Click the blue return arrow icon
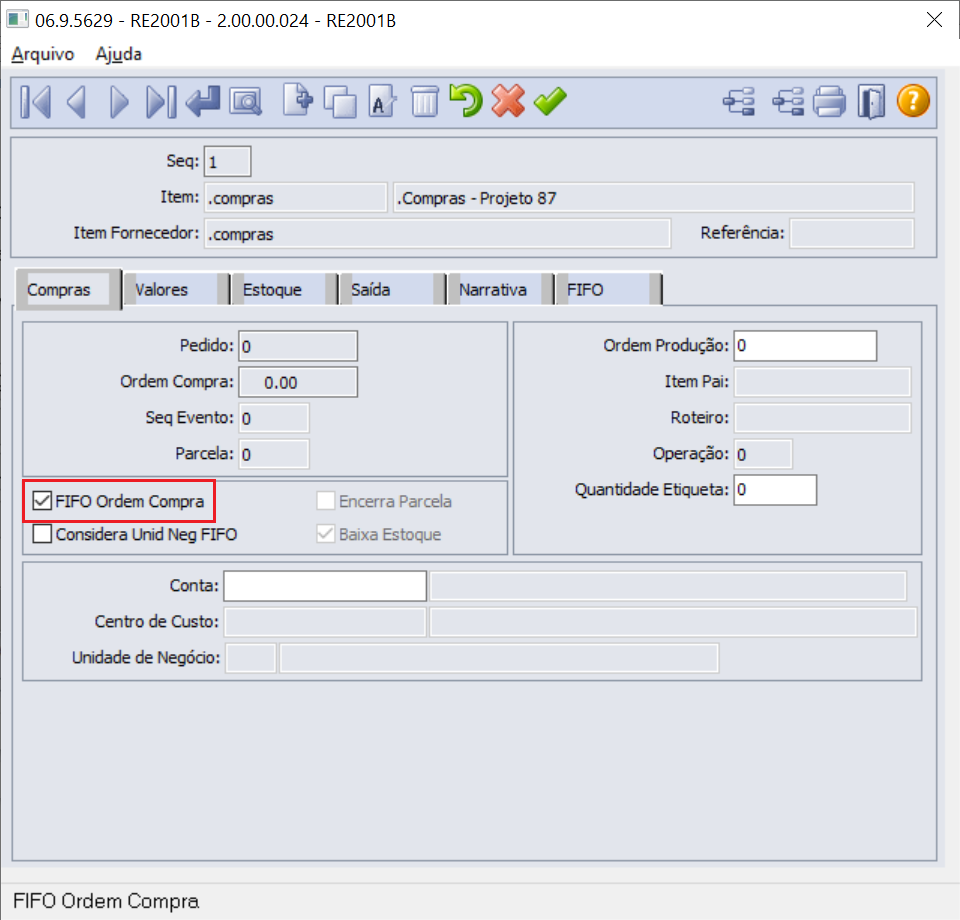This screenshot has height=920, width=960. pos(203,102)
